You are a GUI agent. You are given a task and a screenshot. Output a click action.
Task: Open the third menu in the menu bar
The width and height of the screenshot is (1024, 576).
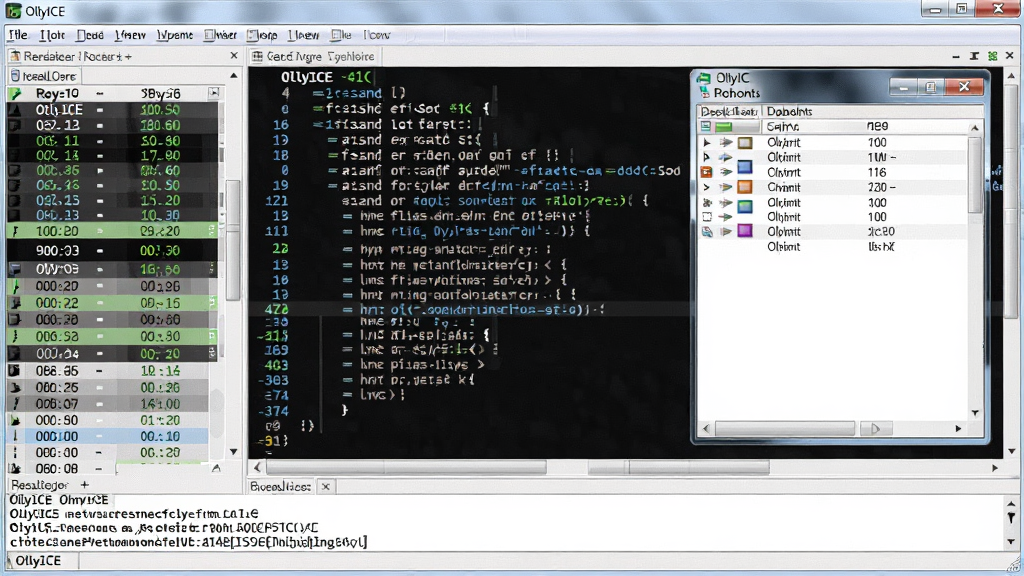(x=90, y=35)
